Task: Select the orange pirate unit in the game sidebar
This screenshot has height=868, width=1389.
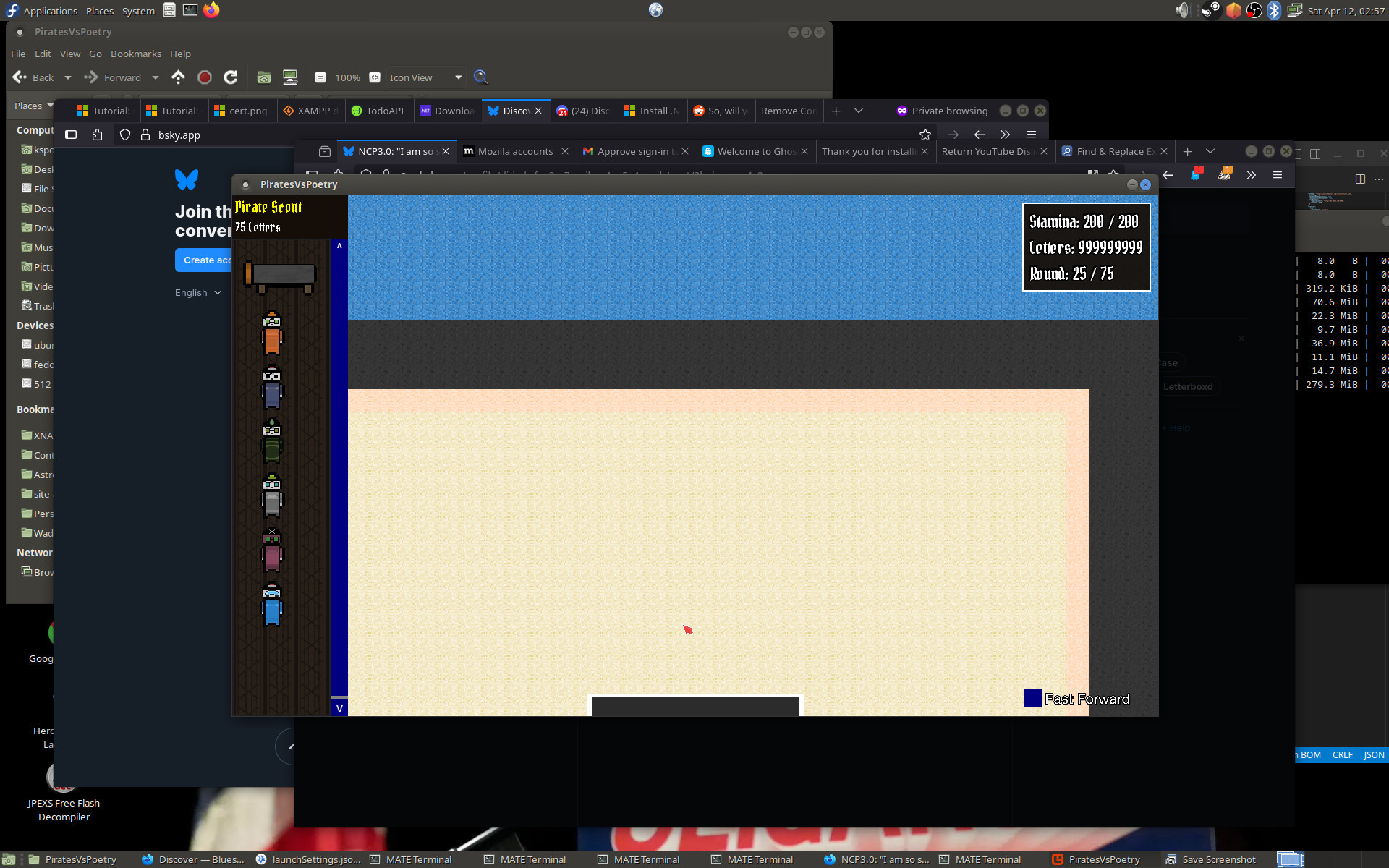Action: (x=272, y=333)
